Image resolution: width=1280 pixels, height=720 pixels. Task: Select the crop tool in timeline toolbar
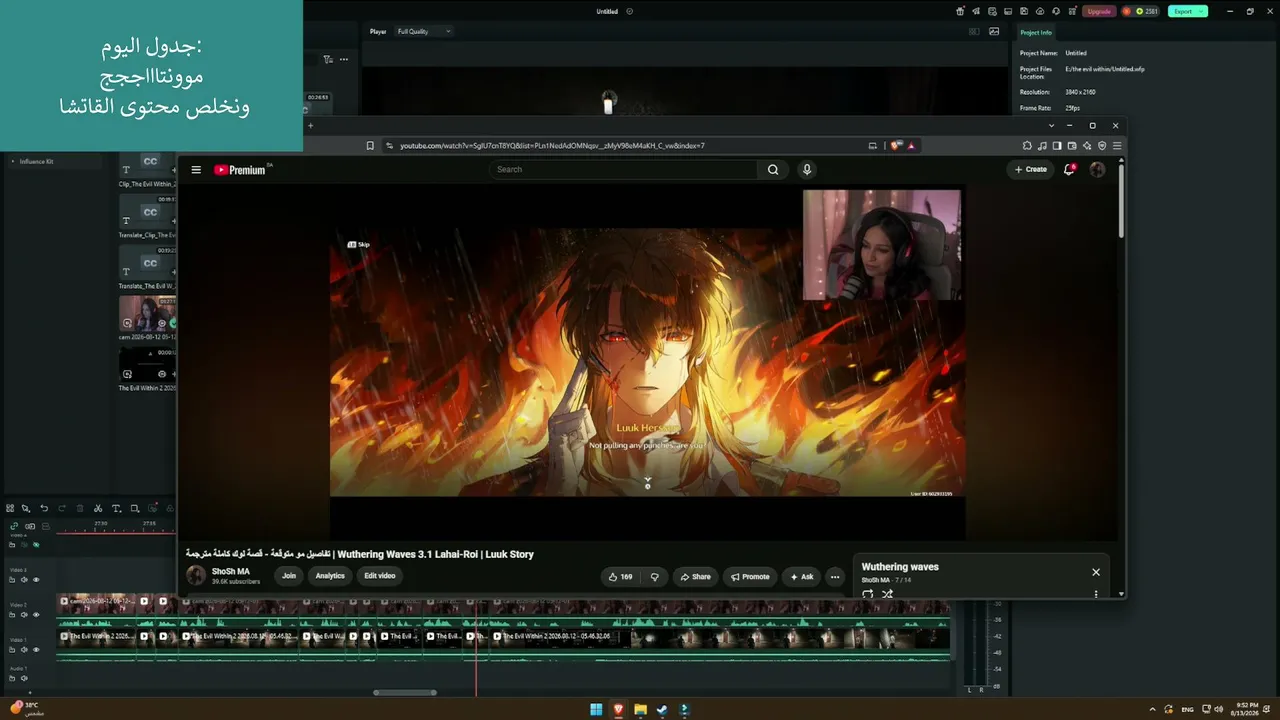pos(135,509)
